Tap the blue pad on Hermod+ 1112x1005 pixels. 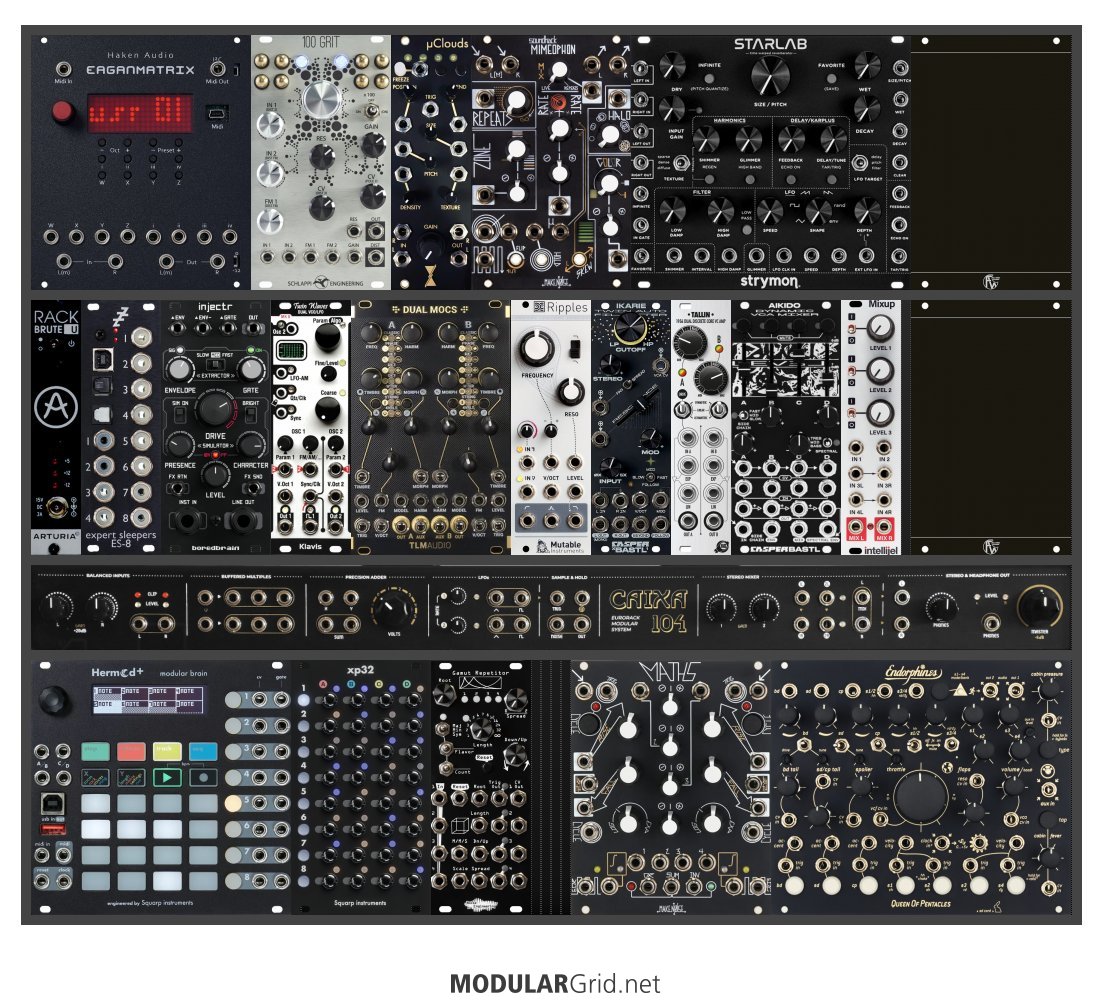203,751
